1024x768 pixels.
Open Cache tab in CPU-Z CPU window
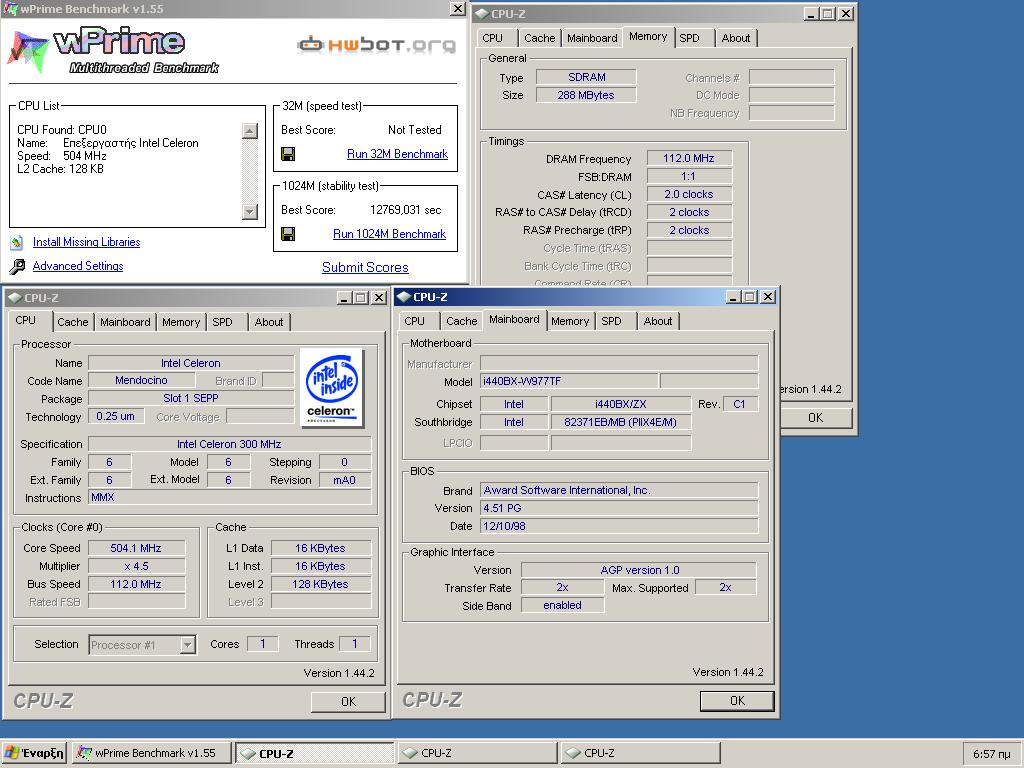tap(72, 322)
